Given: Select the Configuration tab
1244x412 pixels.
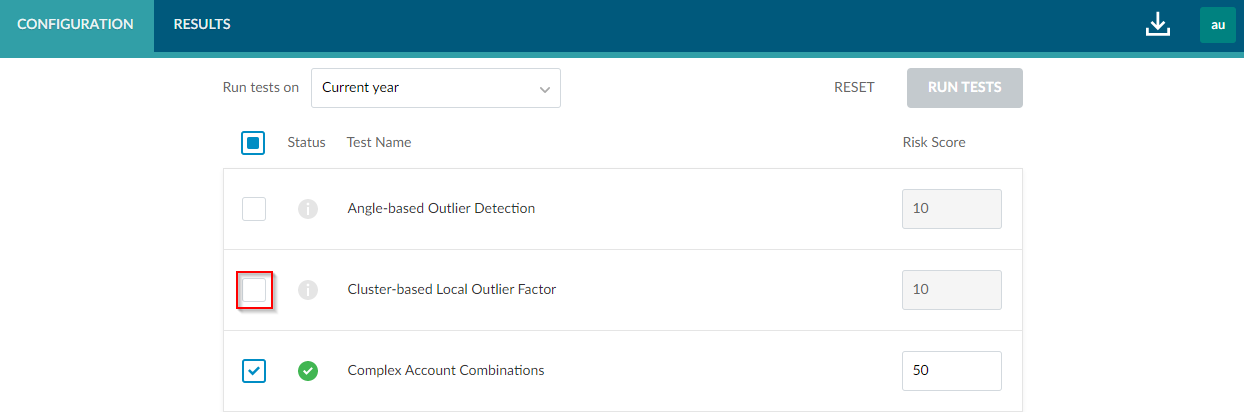Looking at the screenshot, I should [x=76, y=25].
